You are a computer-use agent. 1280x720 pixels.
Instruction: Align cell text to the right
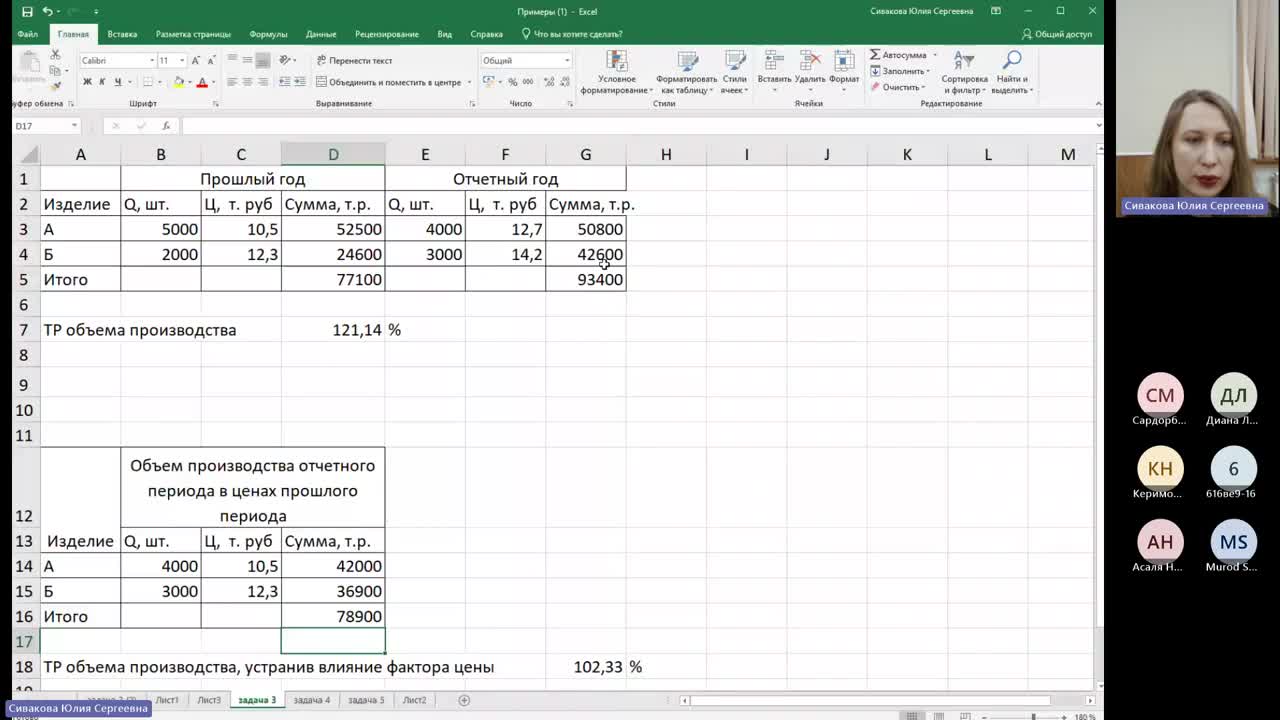pyautogui.click(x=263, y=82)
